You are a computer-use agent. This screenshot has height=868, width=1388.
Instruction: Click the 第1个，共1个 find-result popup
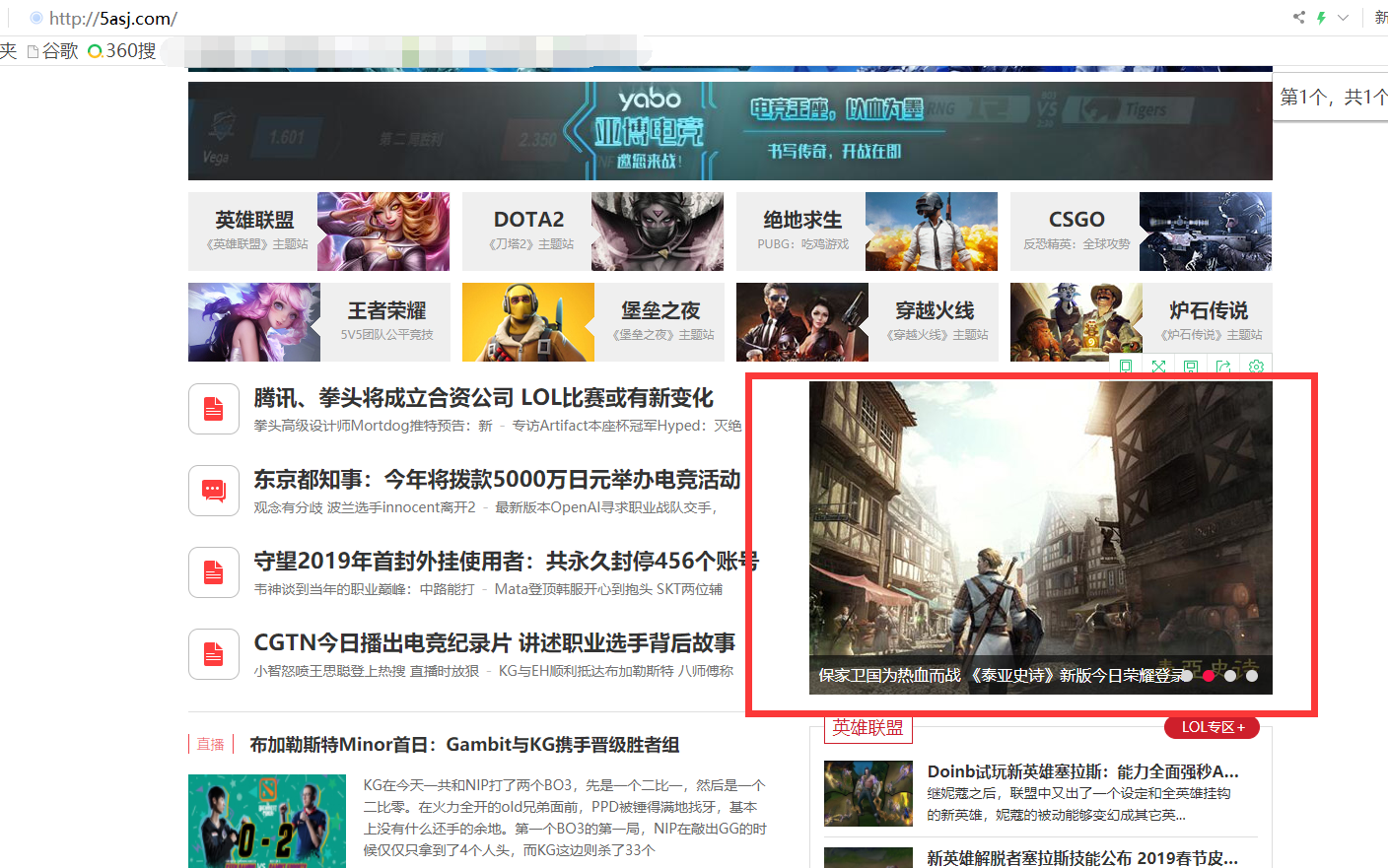pos(1331,97)
